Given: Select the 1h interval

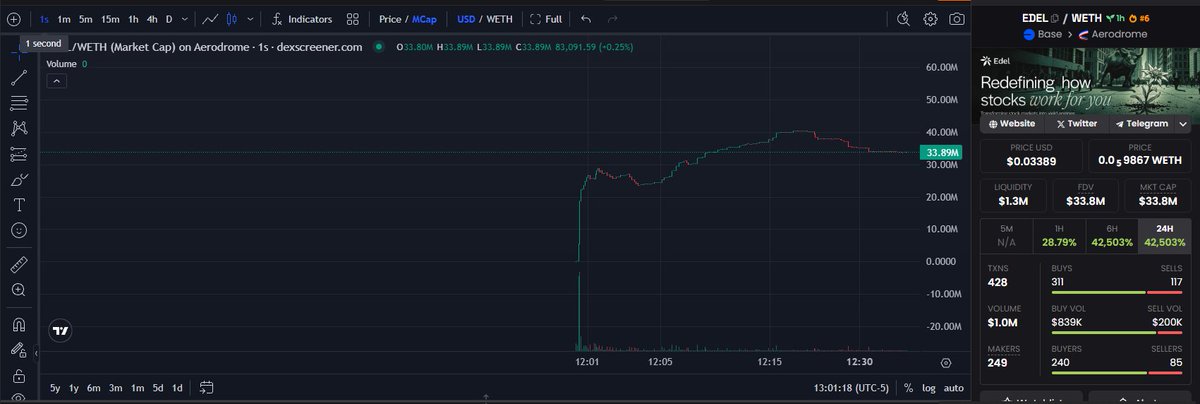Looking at the screenshot, I should tap(133, 18).
